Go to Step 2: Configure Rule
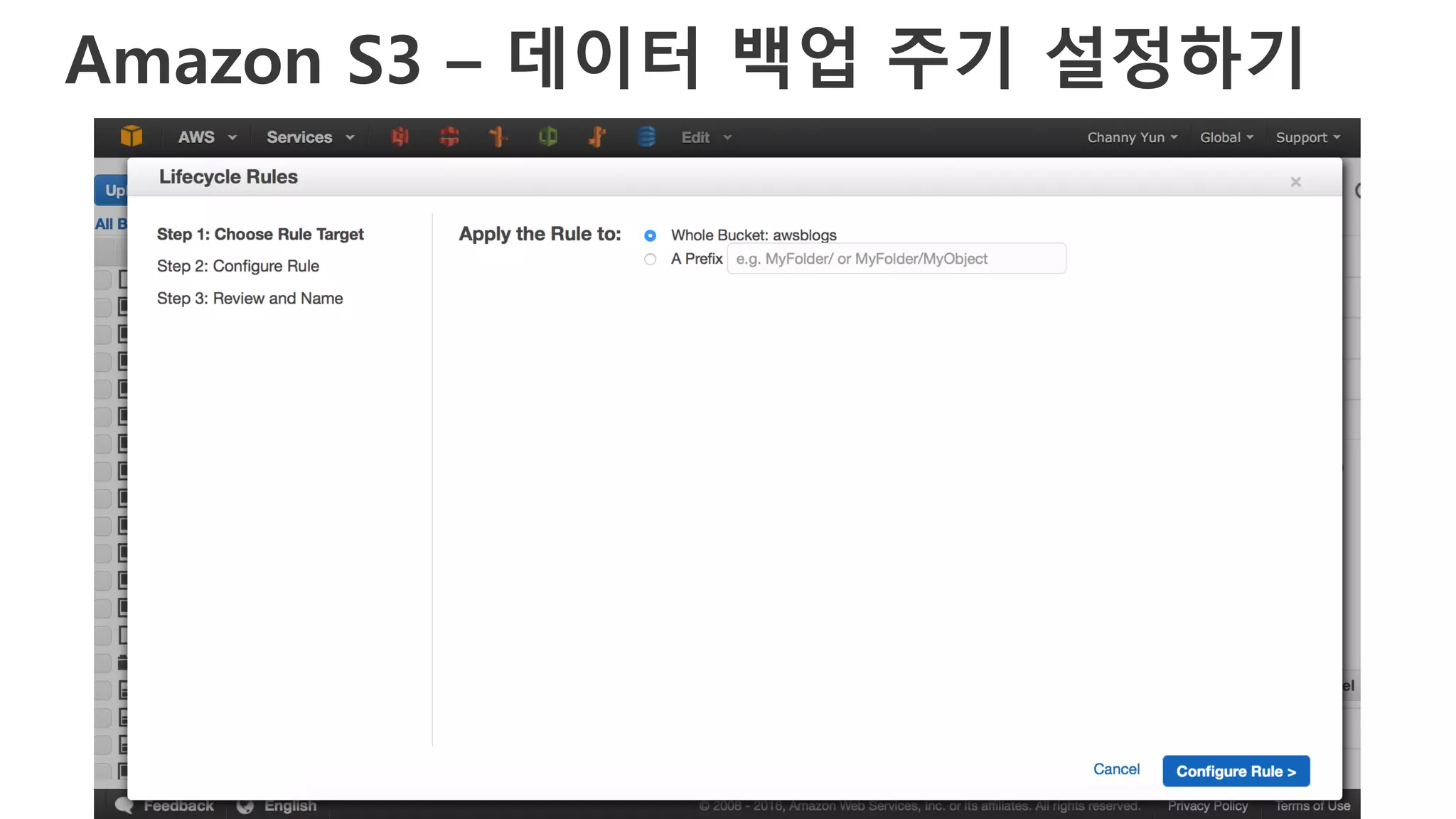 [237, 266]
